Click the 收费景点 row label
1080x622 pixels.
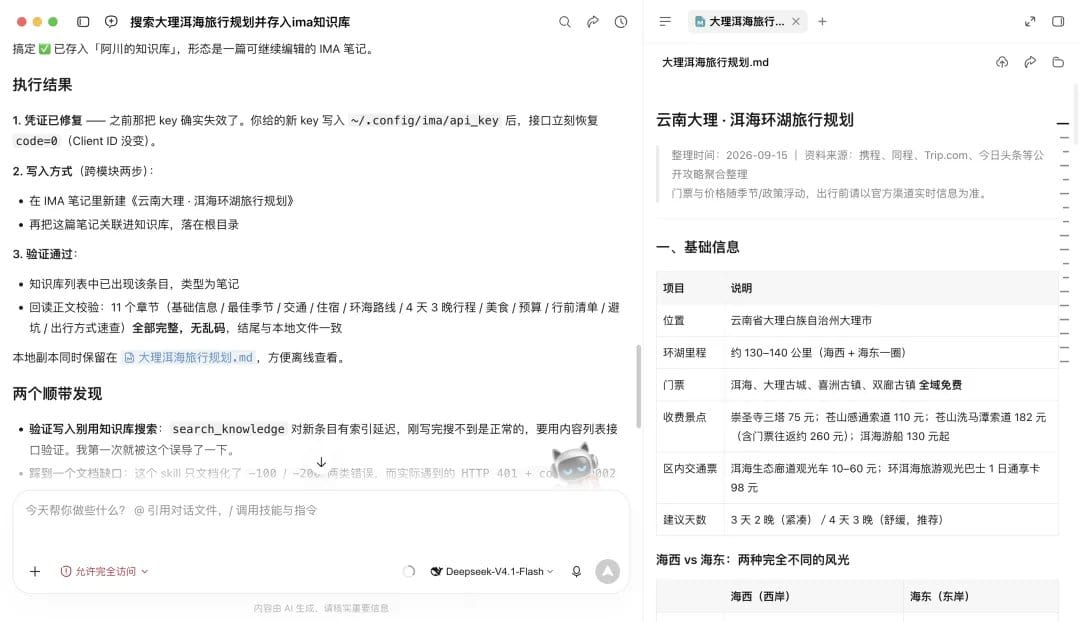coord(685,417)
